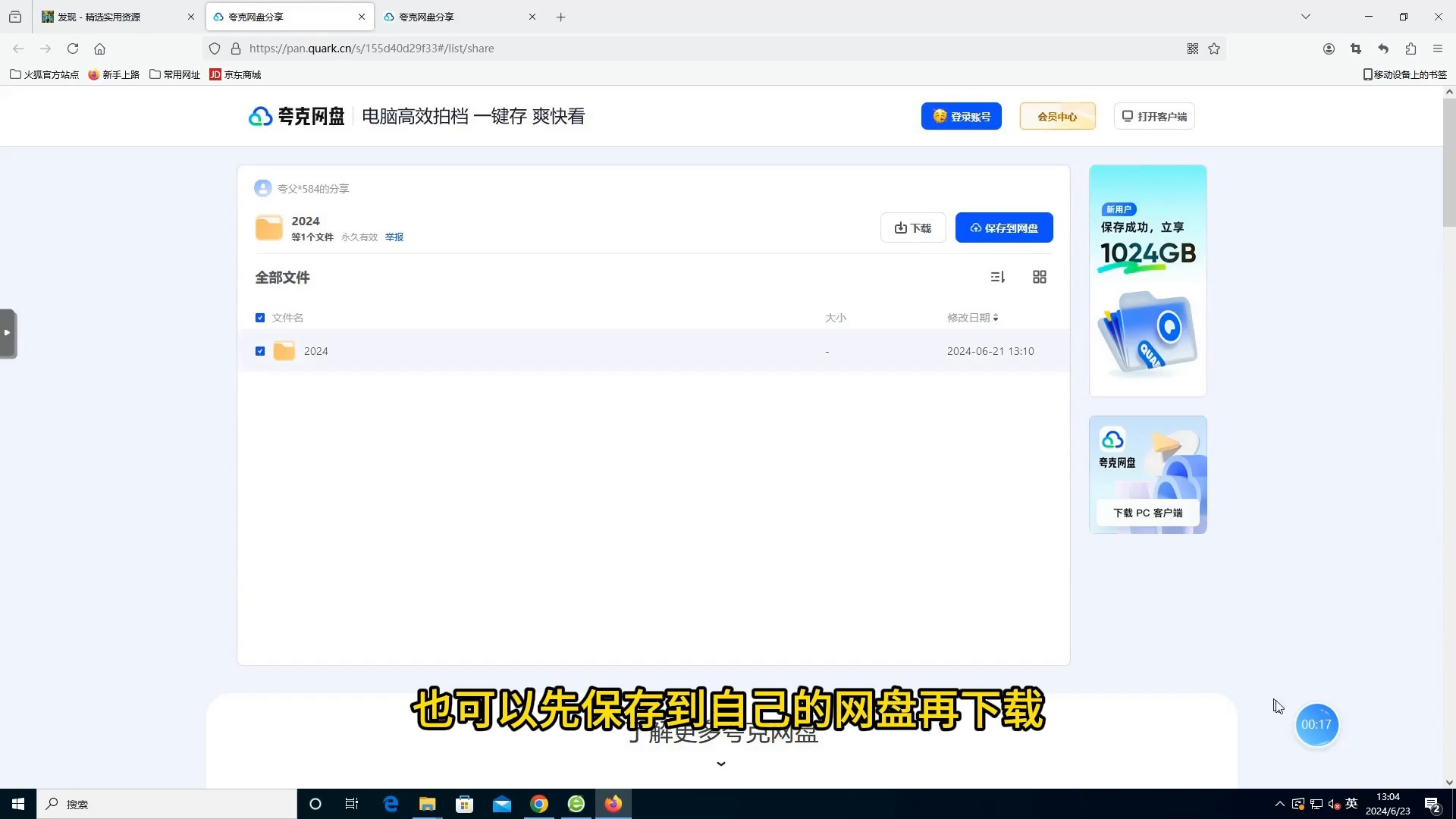Image resolution: width=1456 pixels, height=819 pixels.
Task: Click the pan.quark.cn address bar
Action: (x=713, y=49)
